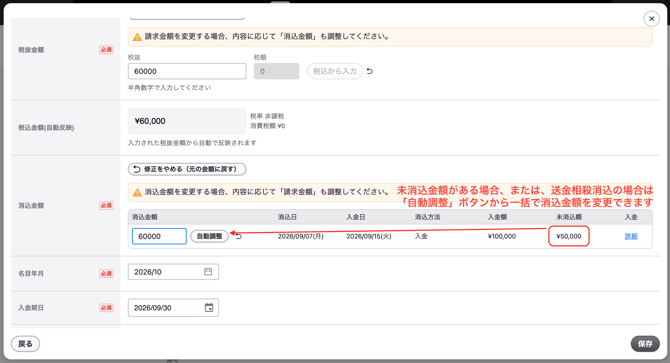Click 入金日 value 2026/09/15(火)
Image resolution: width=670 pixels, height=363 pixels.
tap(369, 236)
